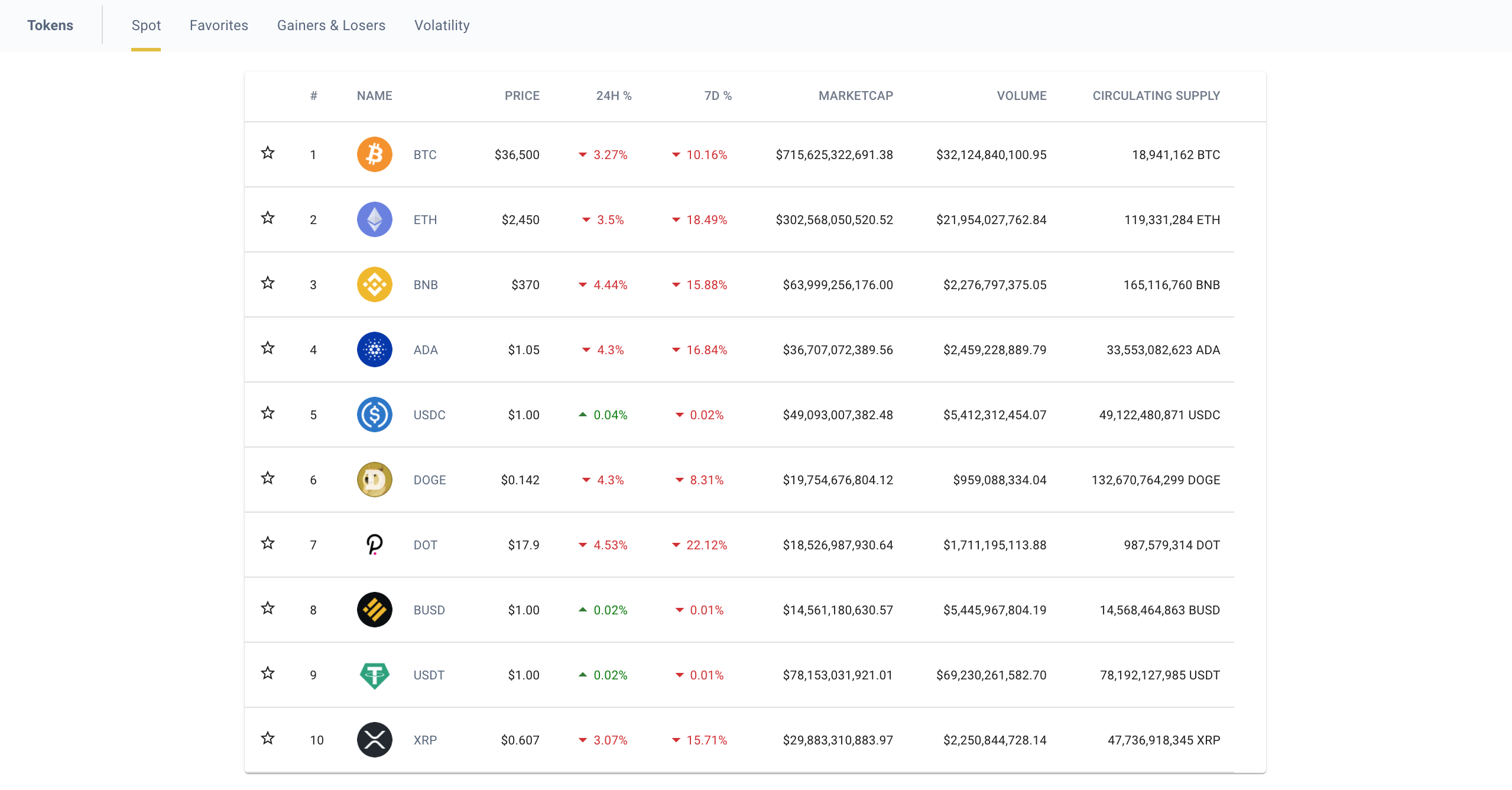Sort the table by PRICE column
1512x790 pixels.
(x=522, y=95)
